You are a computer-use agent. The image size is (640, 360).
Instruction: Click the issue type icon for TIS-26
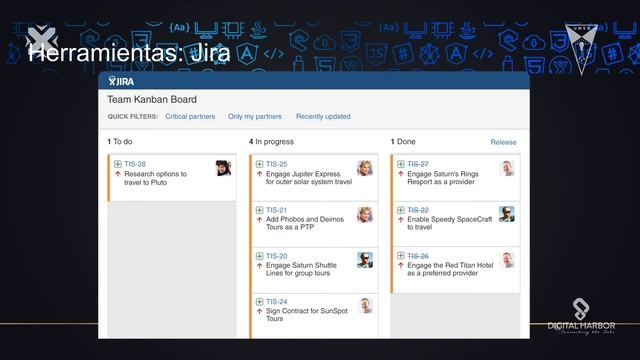pos(401,256)
